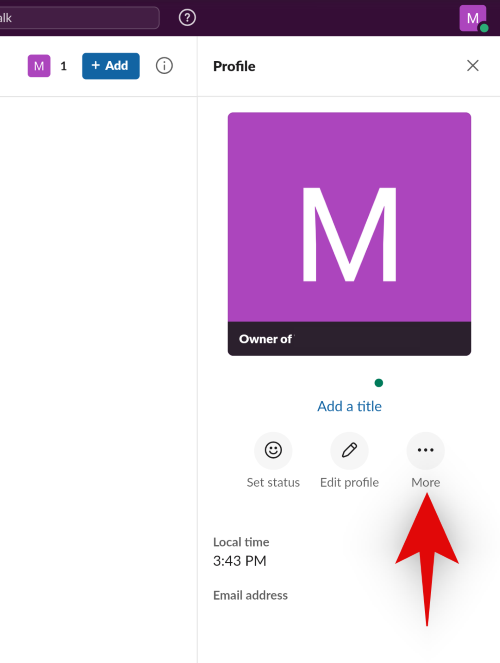Viewport: 500px width, 663px height.
Task: Click the Add people button
Action: 111,66
